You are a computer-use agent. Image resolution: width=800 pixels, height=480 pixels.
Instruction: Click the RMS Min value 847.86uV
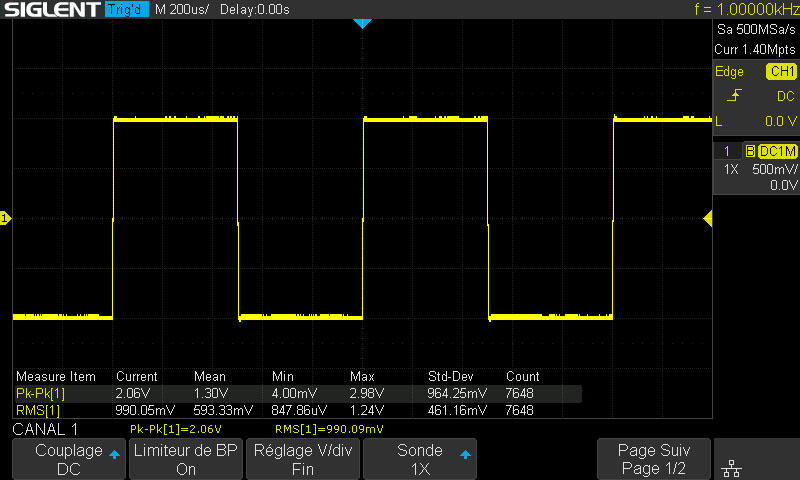click(x=299, y=410)
